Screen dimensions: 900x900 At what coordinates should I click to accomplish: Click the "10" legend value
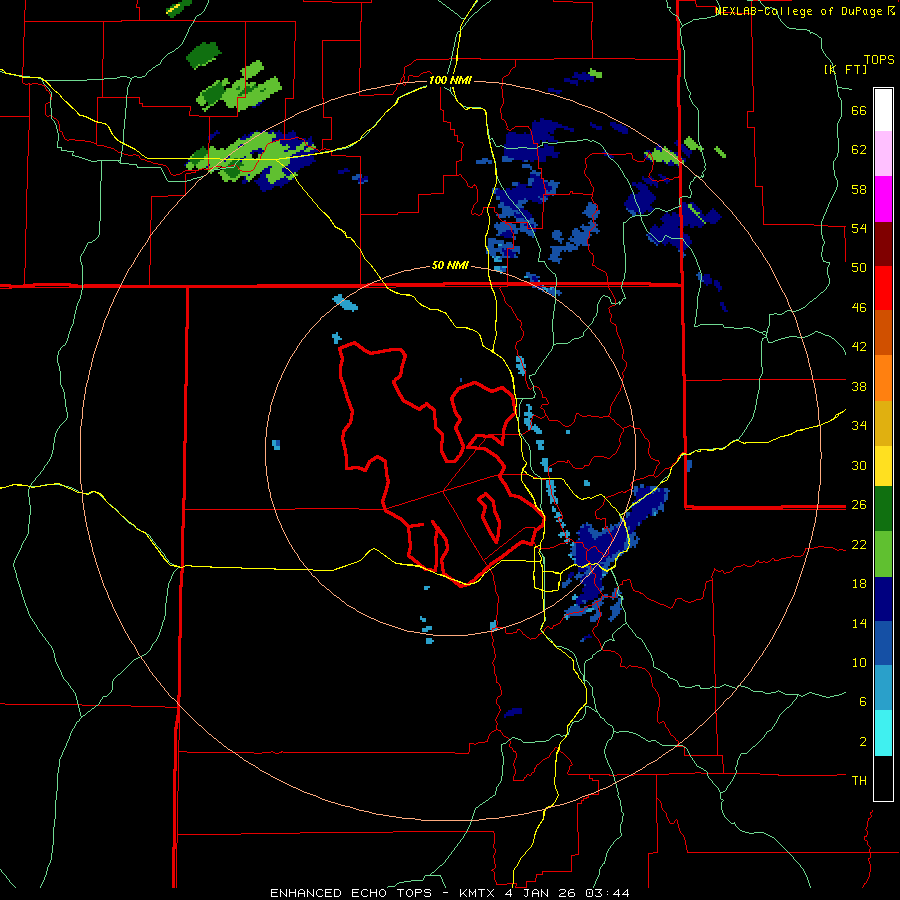(x=859, y=662)
